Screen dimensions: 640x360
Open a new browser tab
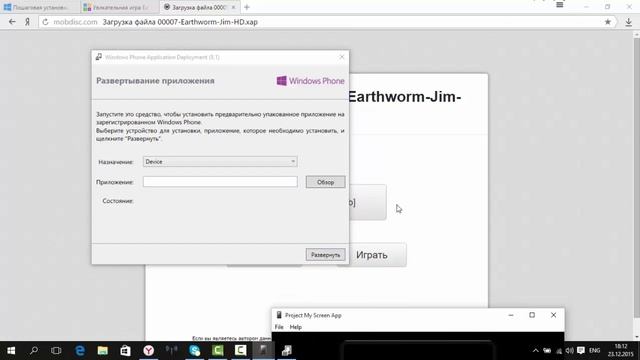247,7
